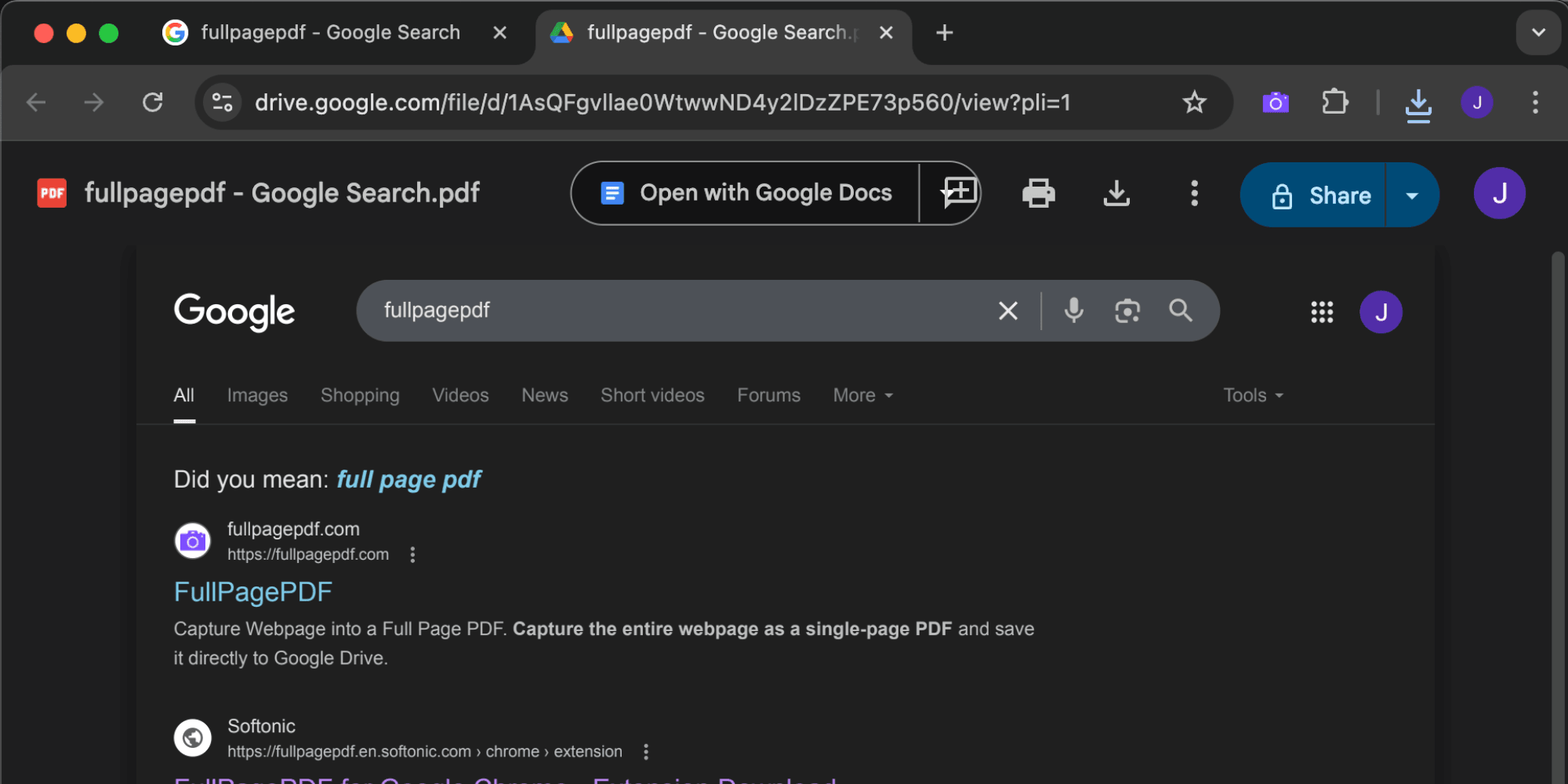Open the Extensions puzzle icon
This screenshot has width=1568, height=784.
click(x=1334, y=102)
